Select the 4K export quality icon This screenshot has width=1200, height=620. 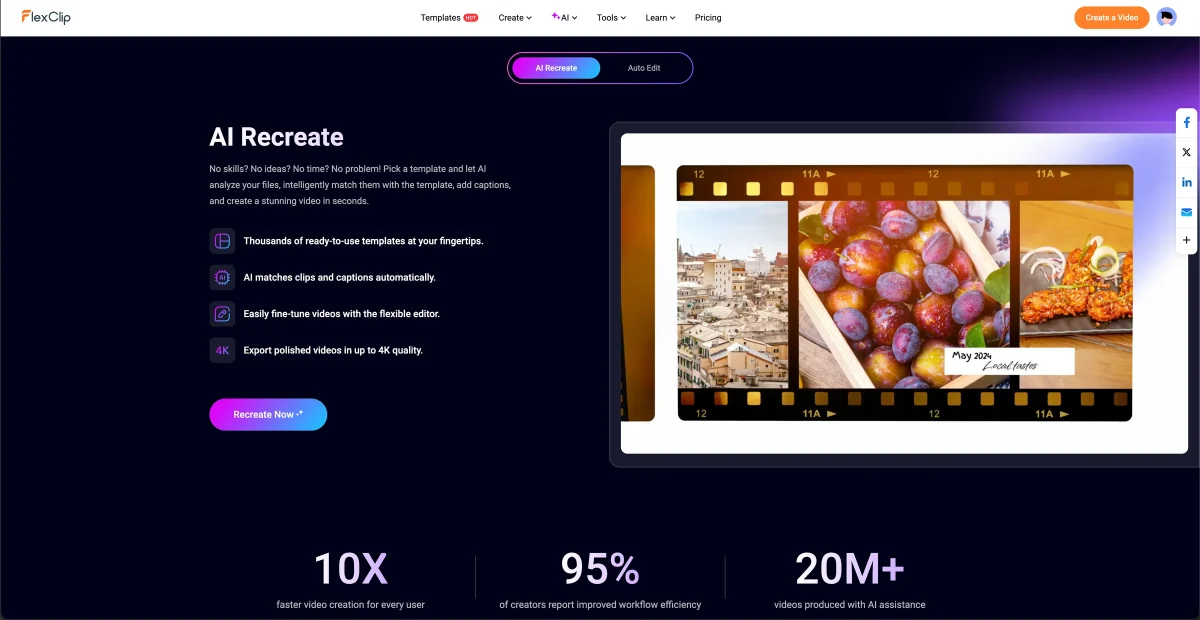tap(221, 350)
